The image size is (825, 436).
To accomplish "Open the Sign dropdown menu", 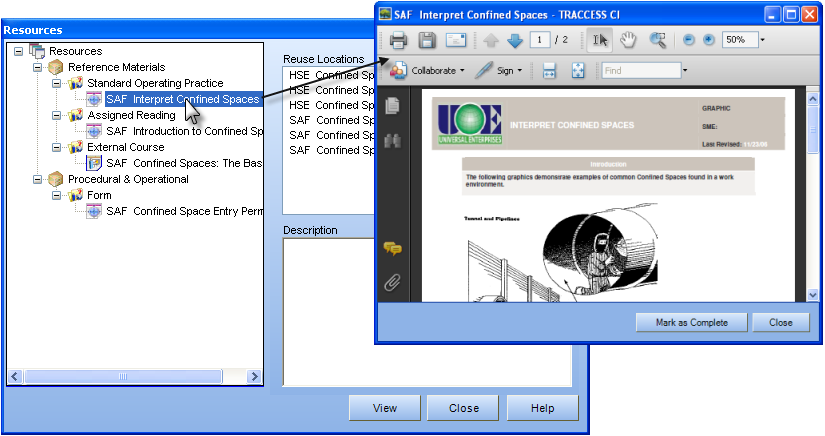I will [x=498, y=71].
